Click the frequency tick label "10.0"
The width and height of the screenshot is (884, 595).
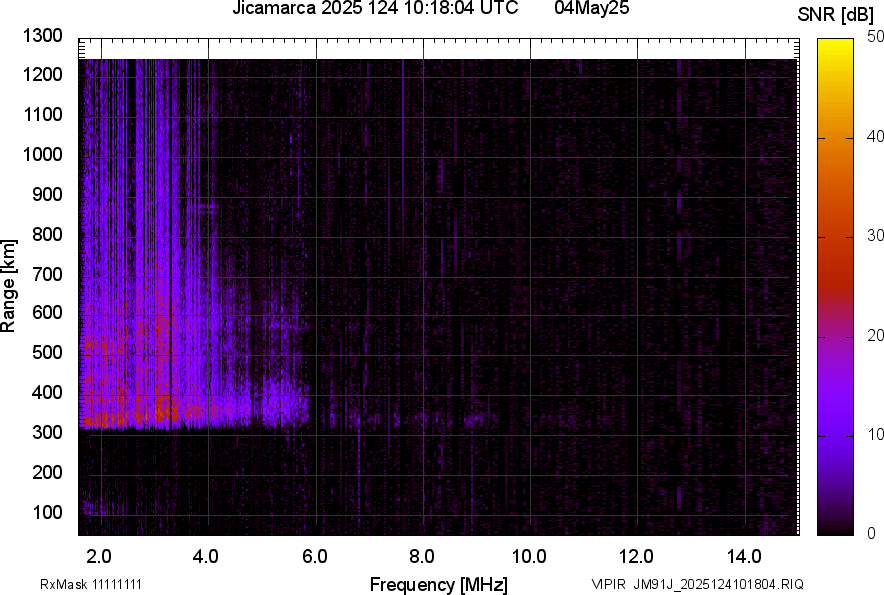coord(529,557)
